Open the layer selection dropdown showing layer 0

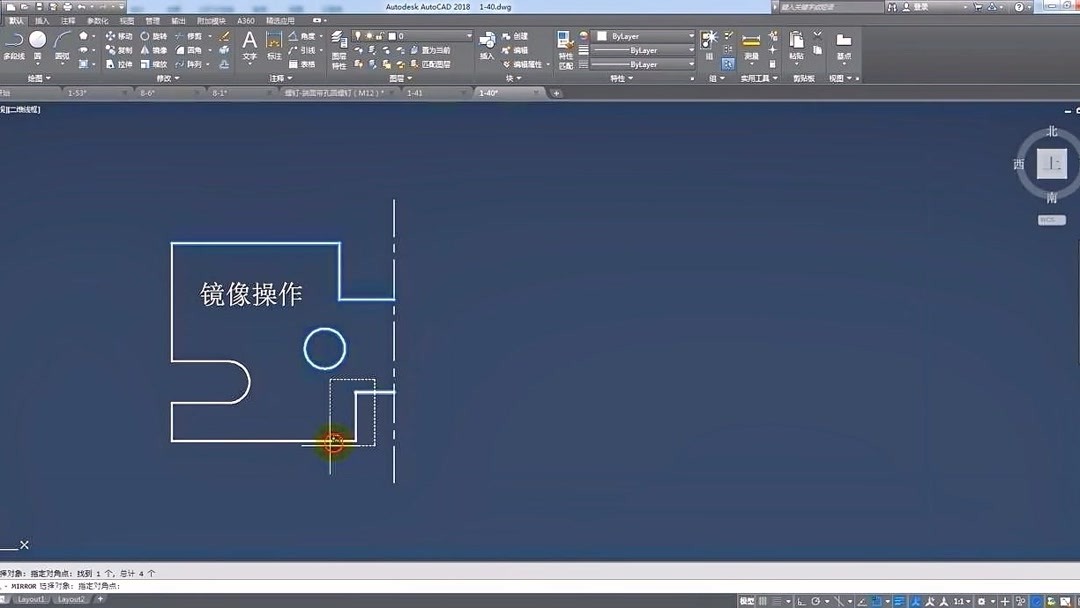[x=468, y=35]
